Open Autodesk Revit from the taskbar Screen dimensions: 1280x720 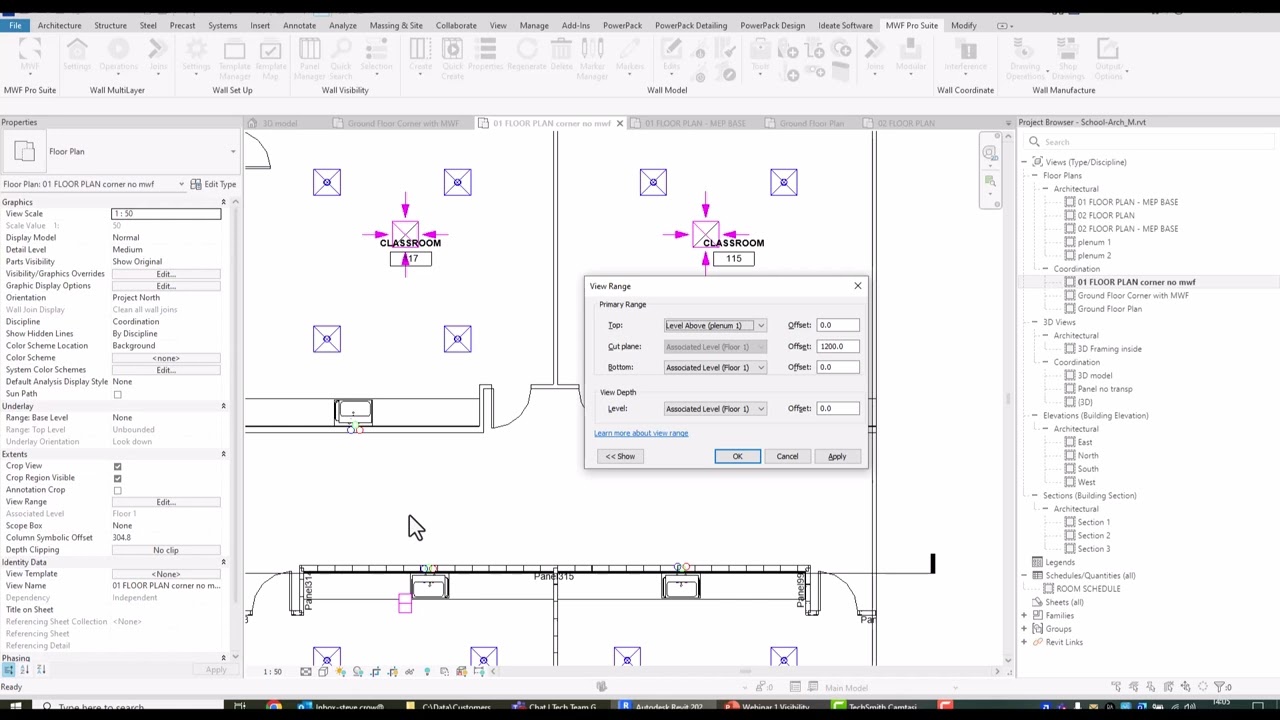click(662, 707)
